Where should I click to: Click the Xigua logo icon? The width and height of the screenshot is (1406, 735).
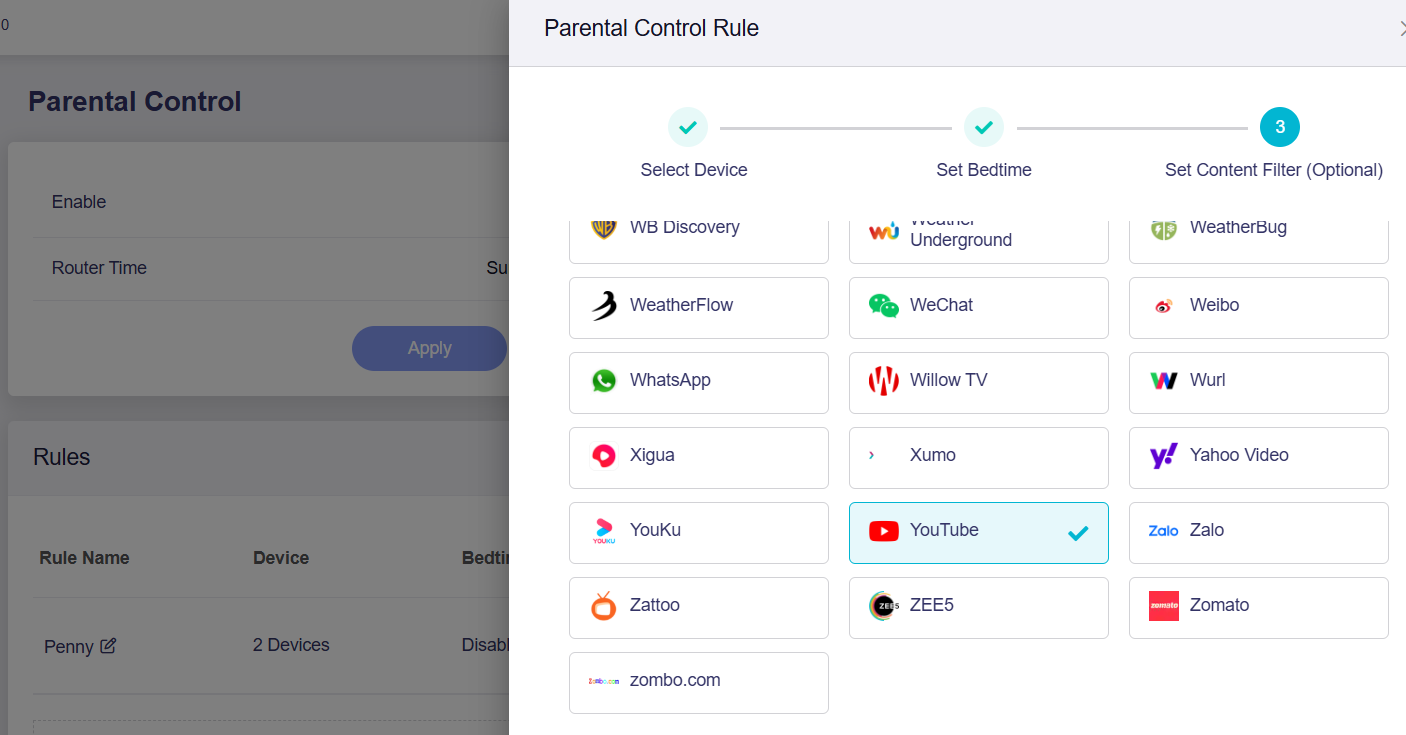604,456
